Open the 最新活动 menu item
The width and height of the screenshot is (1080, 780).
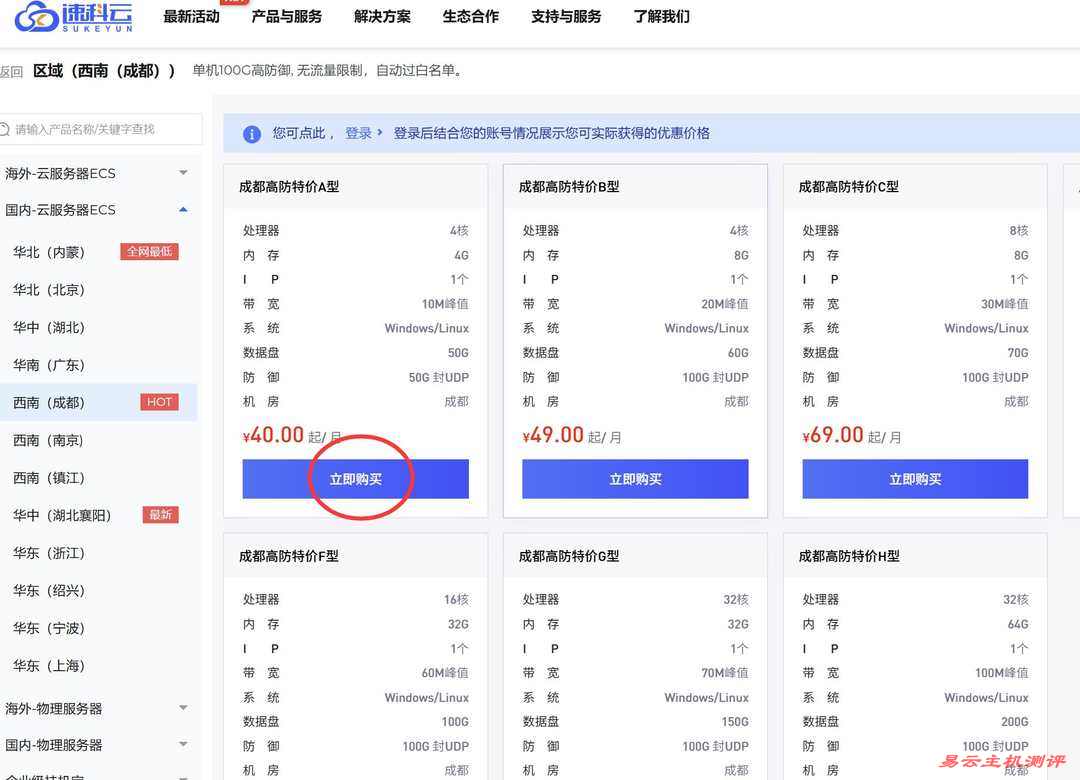coord(191,17)
